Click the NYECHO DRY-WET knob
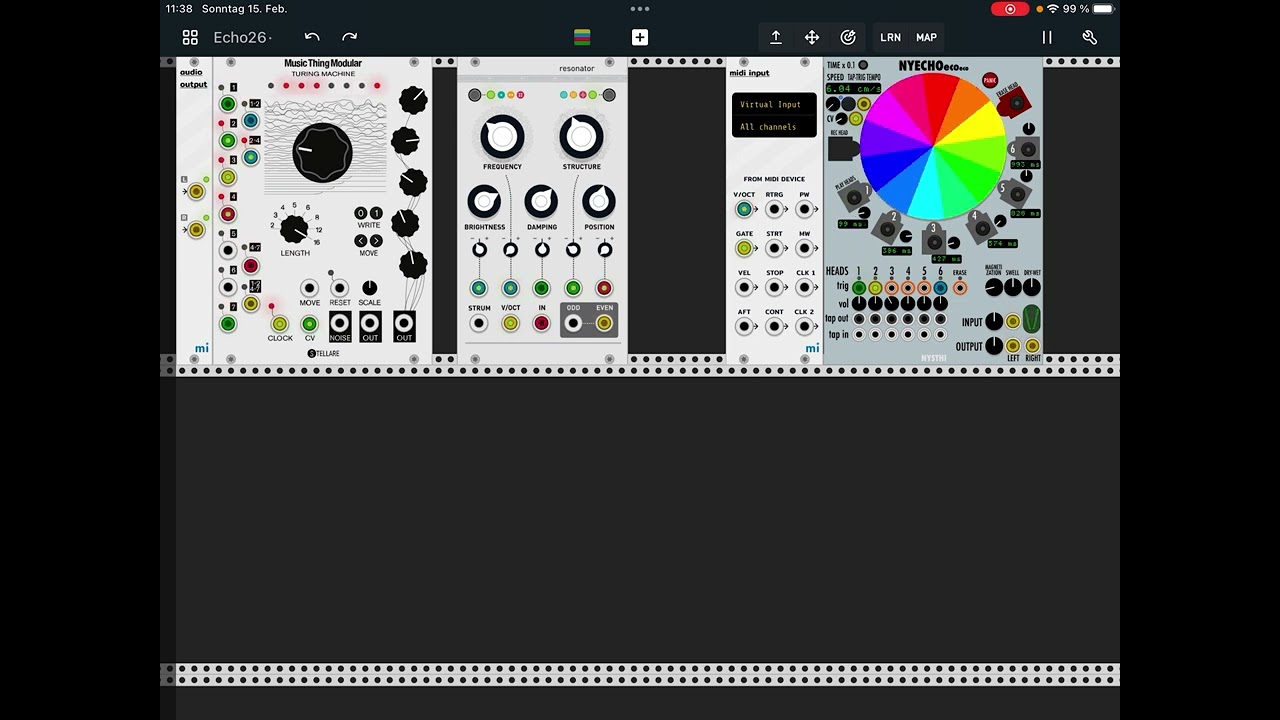Viewport: 1280px width, 720px height. (x=1031, y=288)
